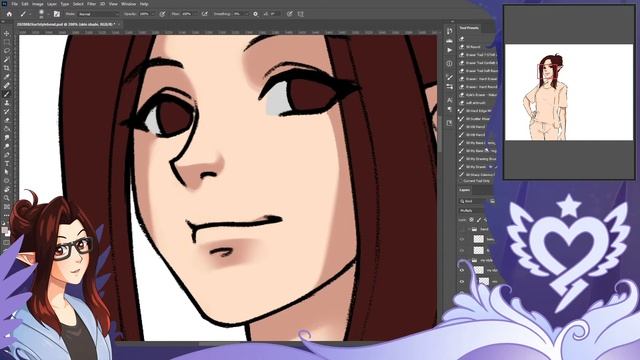Viewport: 640px width, 360px height.
Task: Open smoothing options gear icon
Action: pos(256,14)
